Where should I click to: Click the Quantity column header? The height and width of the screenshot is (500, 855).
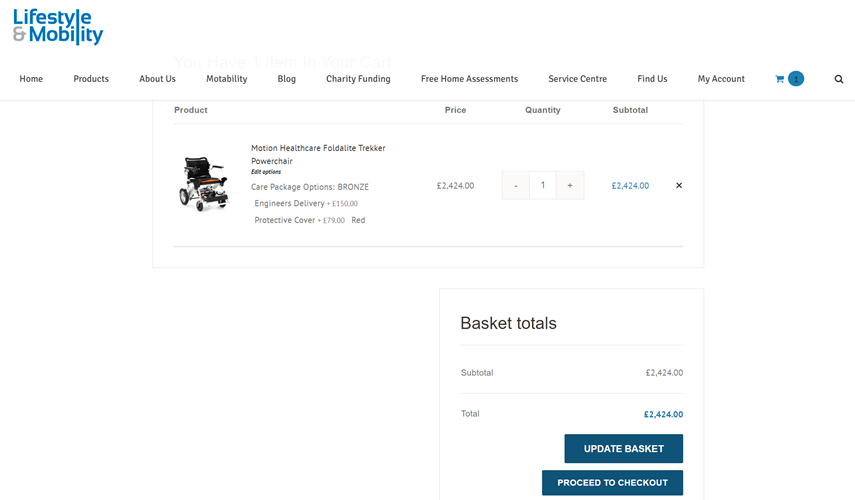click(543, 110)
